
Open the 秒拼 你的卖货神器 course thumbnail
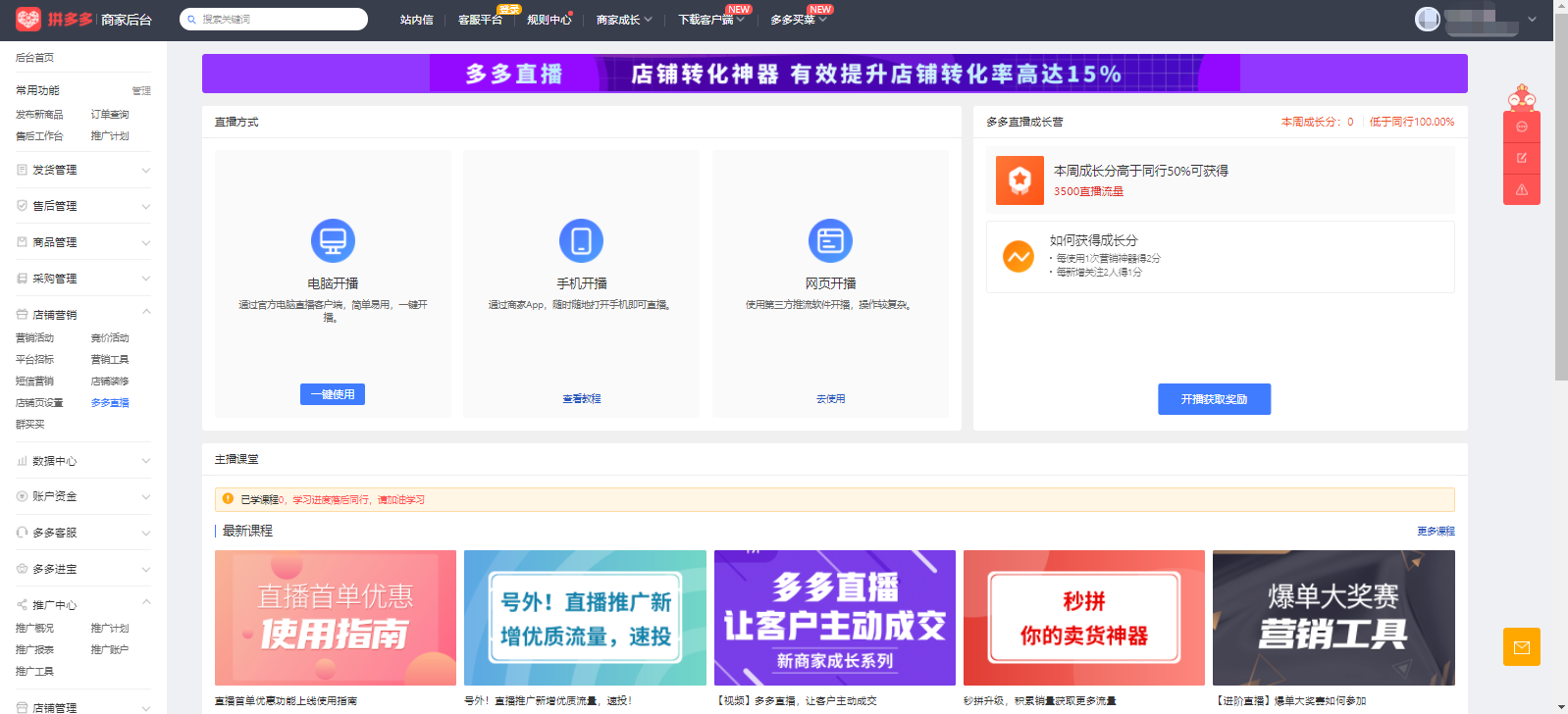[x=1084, y=618]
